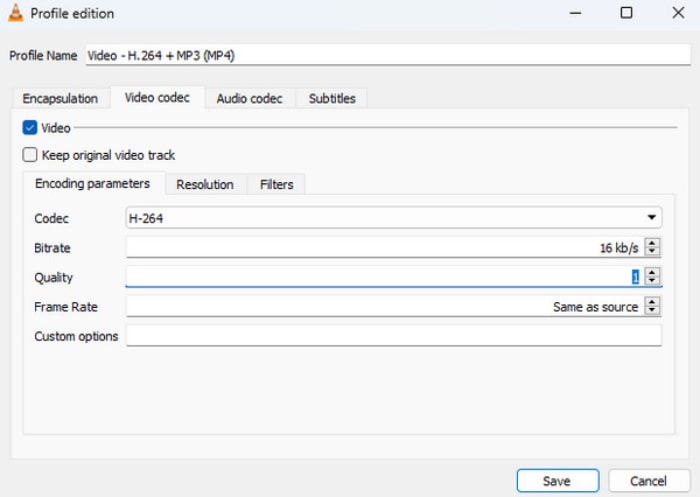Click the VLC cone icon in title bar
Image resolution: width=700 pixels, height=497 pixels.
16,13
